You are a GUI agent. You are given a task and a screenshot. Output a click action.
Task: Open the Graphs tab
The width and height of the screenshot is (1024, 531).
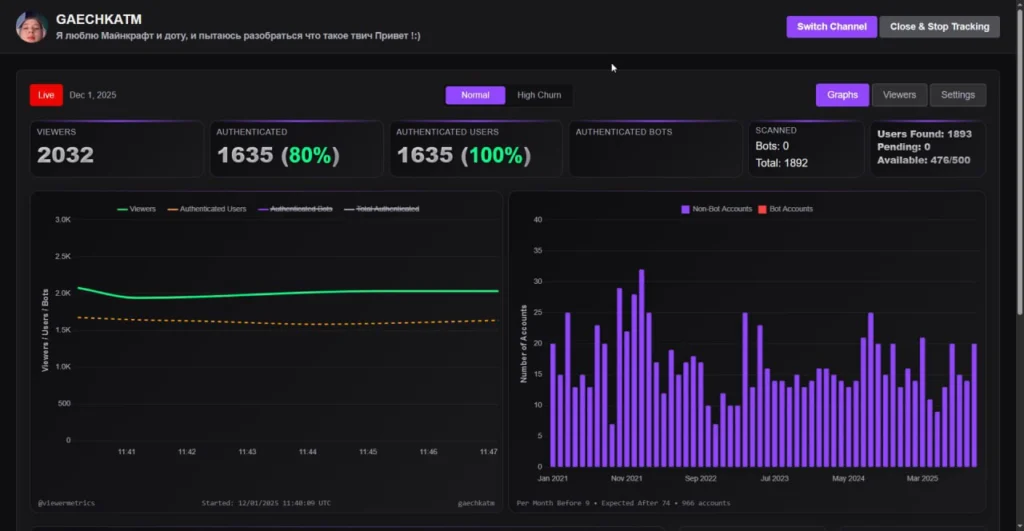pyautogui.click(x=842, y=95)
